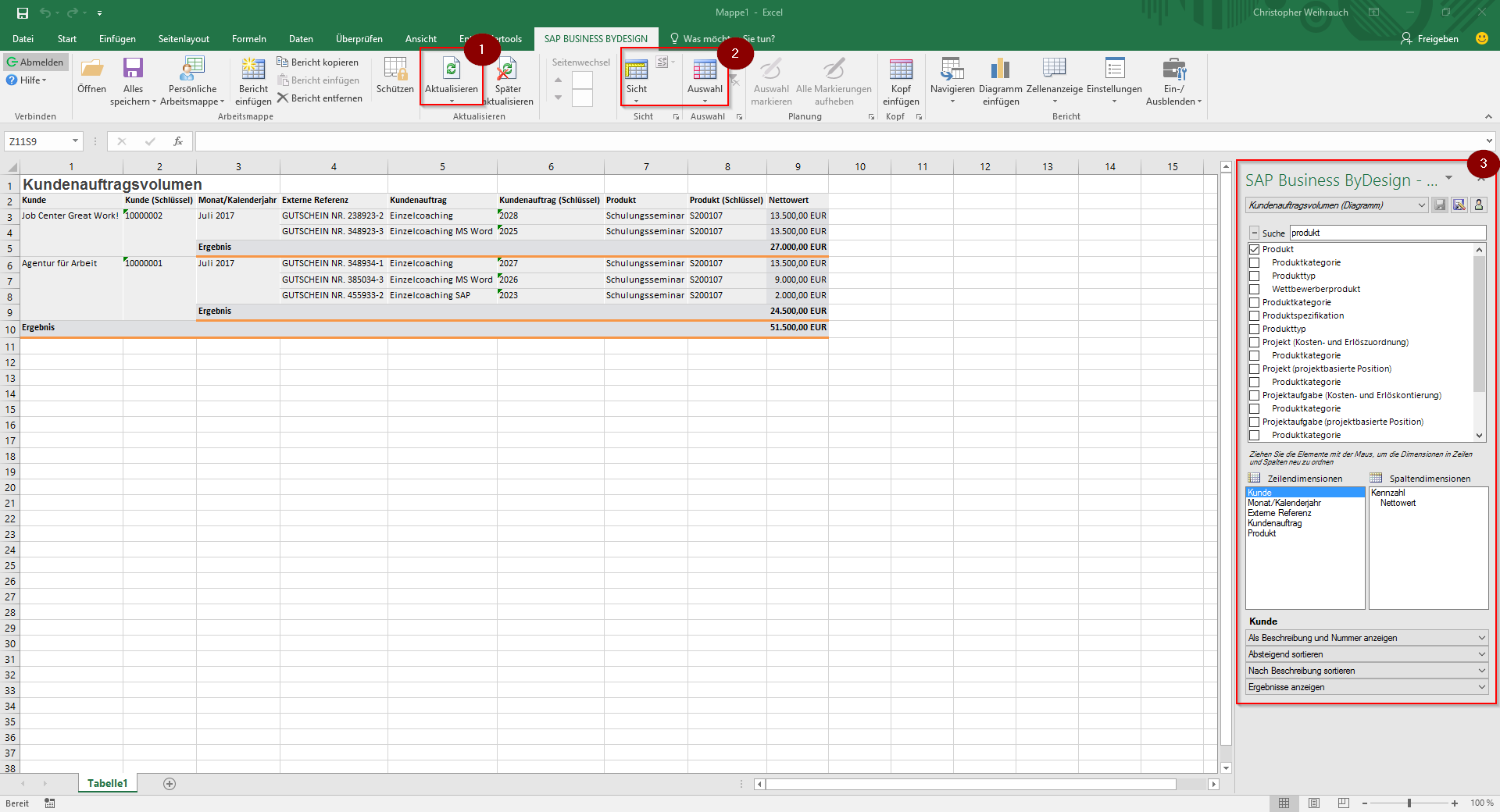Click the Schützen protect icon
1500x812 pixels.
(395, 69)
